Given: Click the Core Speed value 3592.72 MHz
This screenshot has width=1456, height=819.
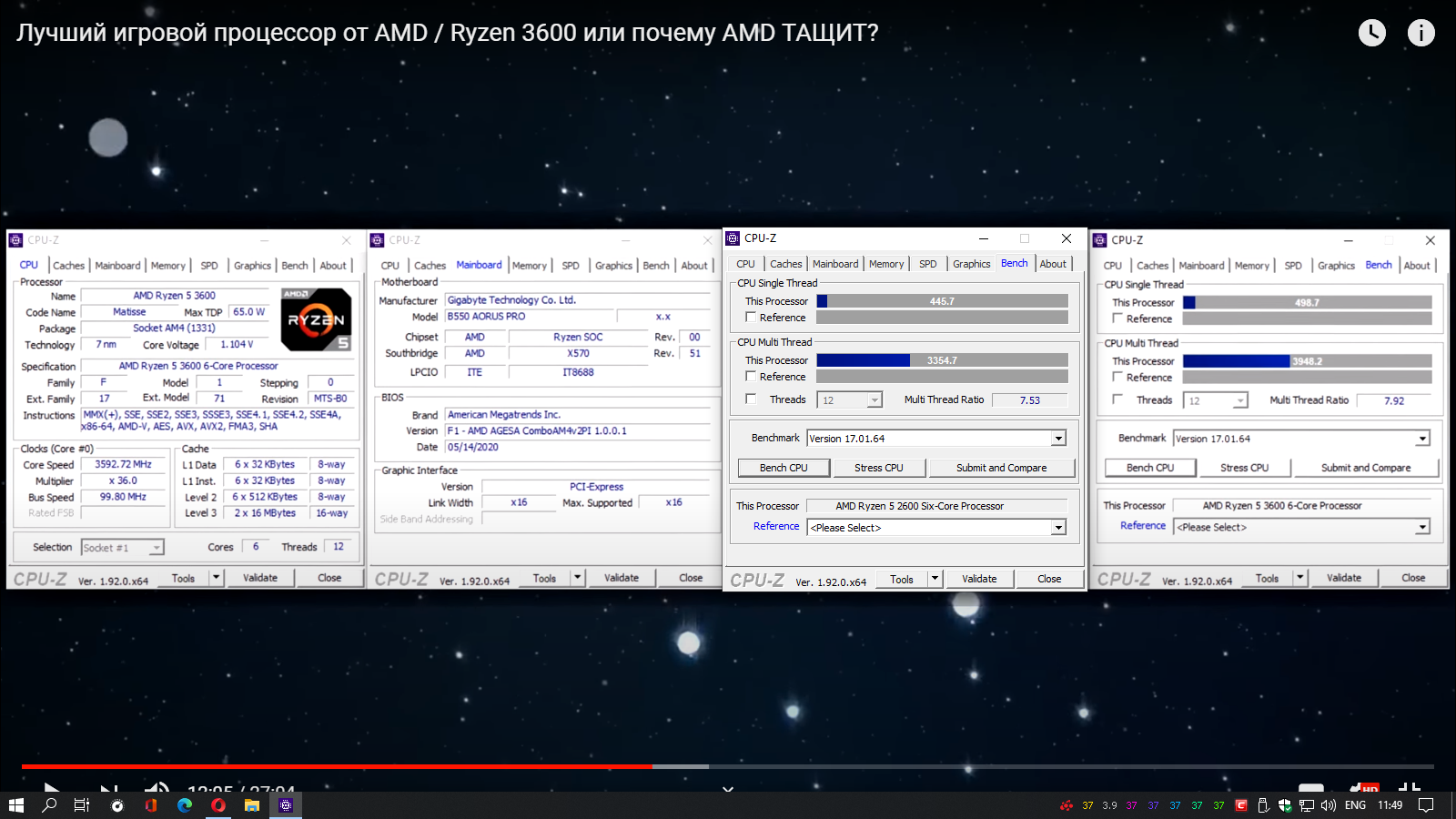Looking at the screenshot, I should point(124,464).
